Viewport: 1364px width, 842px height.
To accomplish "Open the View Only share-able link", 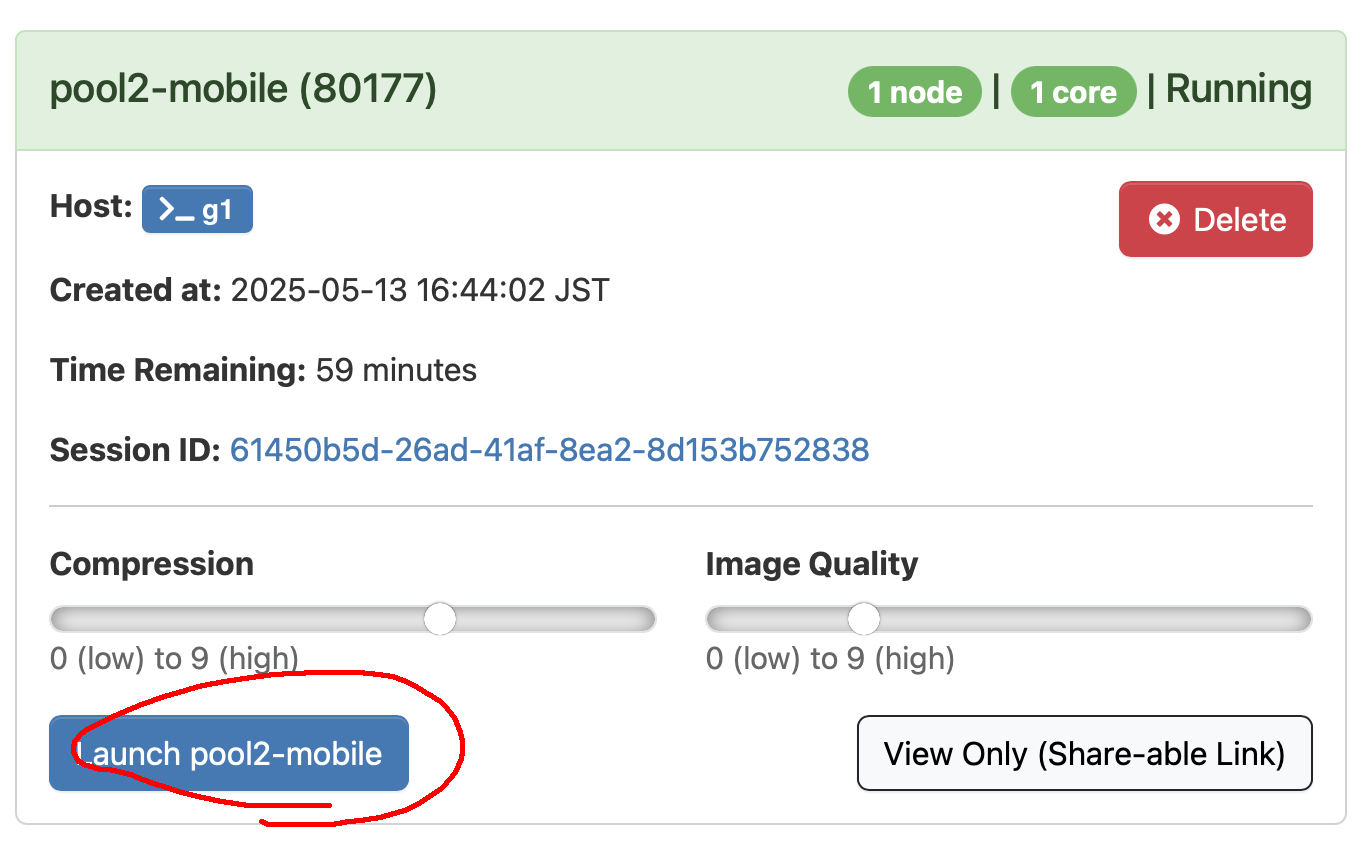I will 1084,753.
